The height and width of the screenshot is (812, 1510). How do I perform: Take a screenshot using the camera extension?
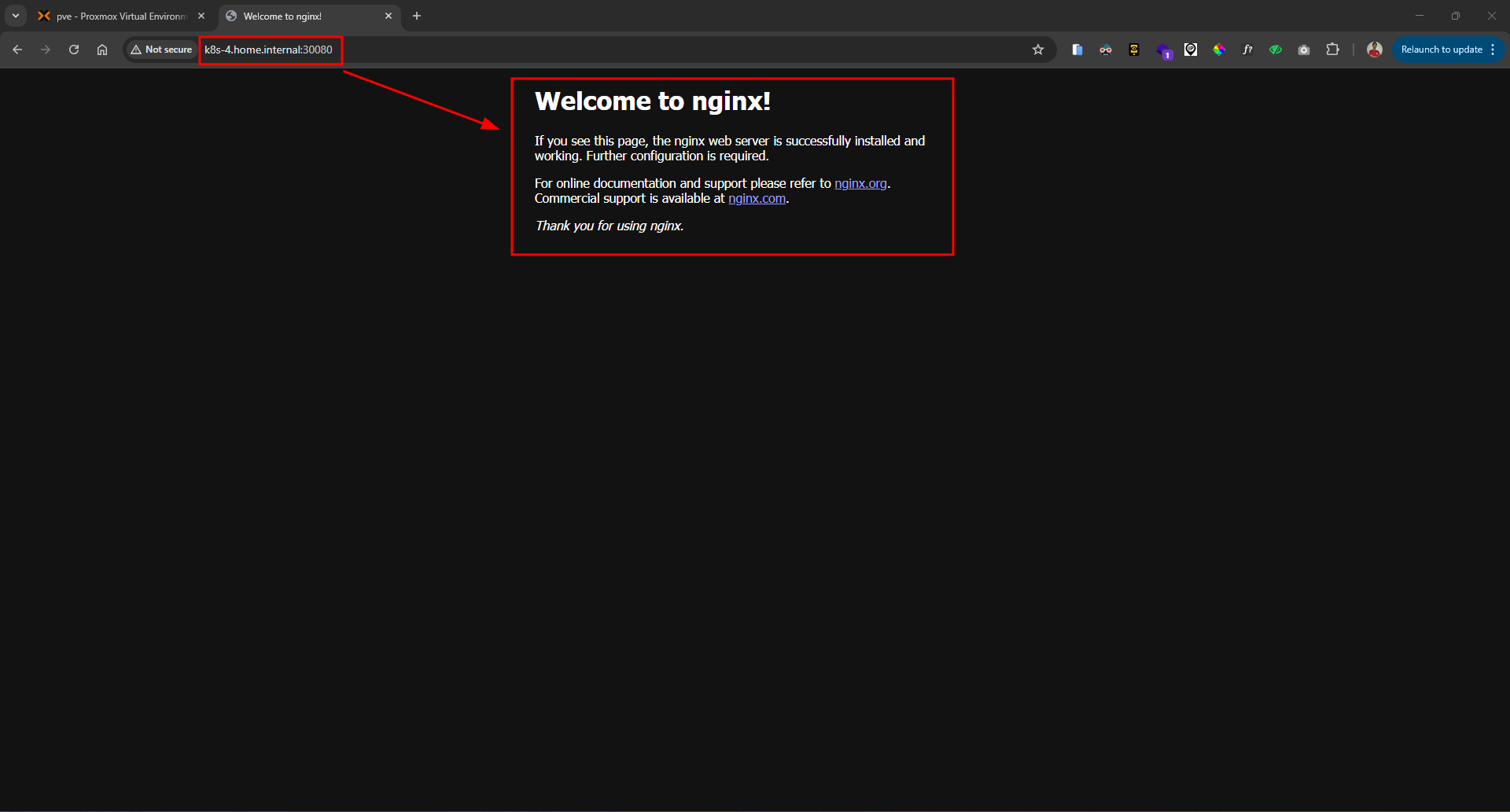(x=1304, y=49)
